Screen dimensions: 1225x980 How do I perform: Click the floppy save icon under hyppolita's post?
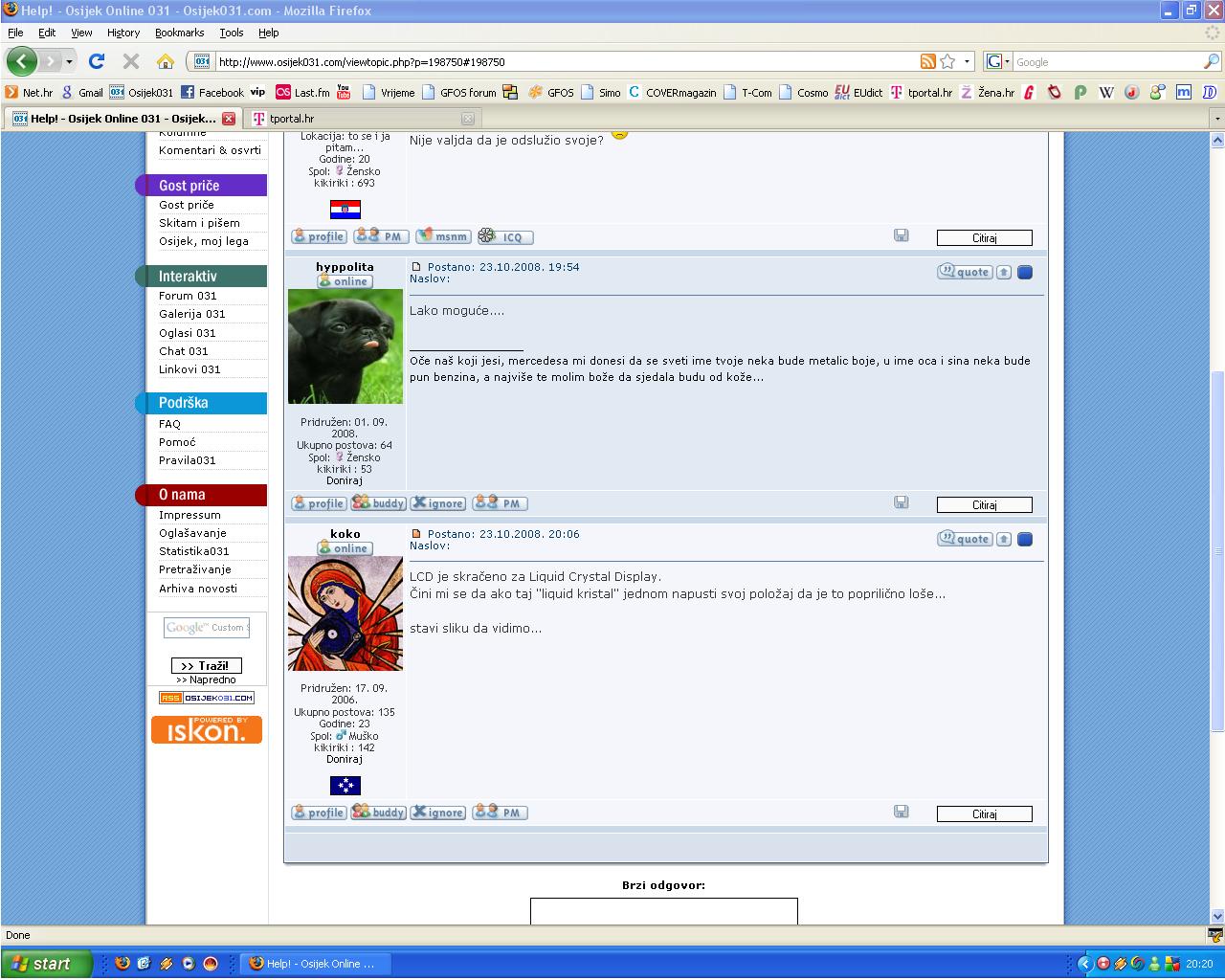[x=901, y=501]
